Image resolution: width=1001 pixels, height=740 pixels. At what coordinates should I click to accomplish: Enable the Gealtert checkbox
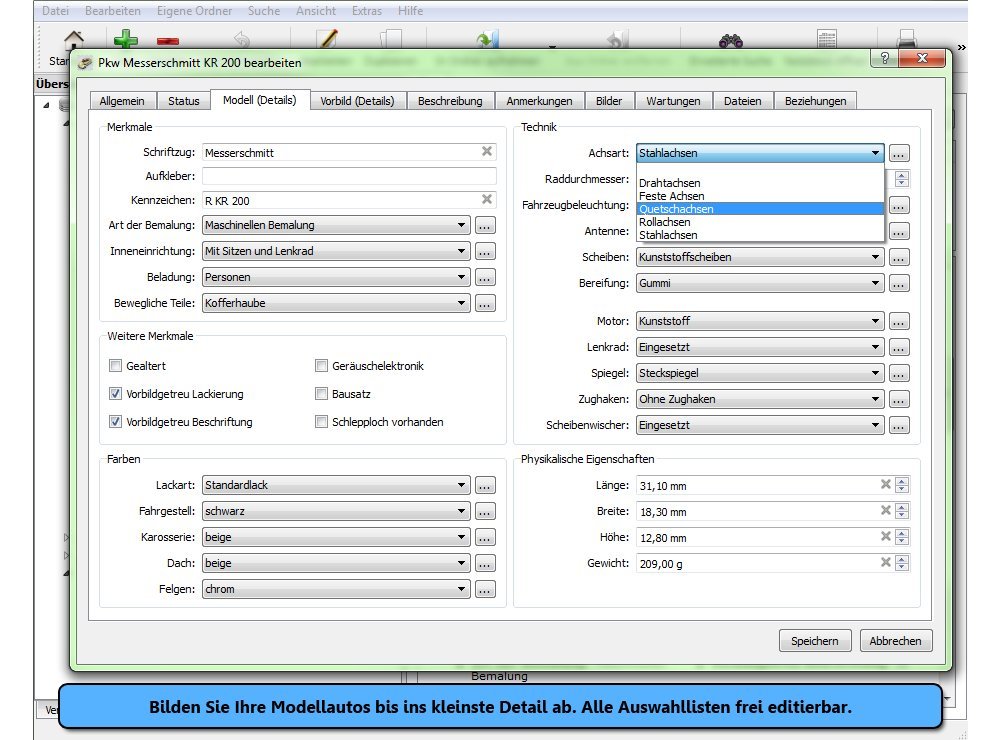tap(116, 366)
